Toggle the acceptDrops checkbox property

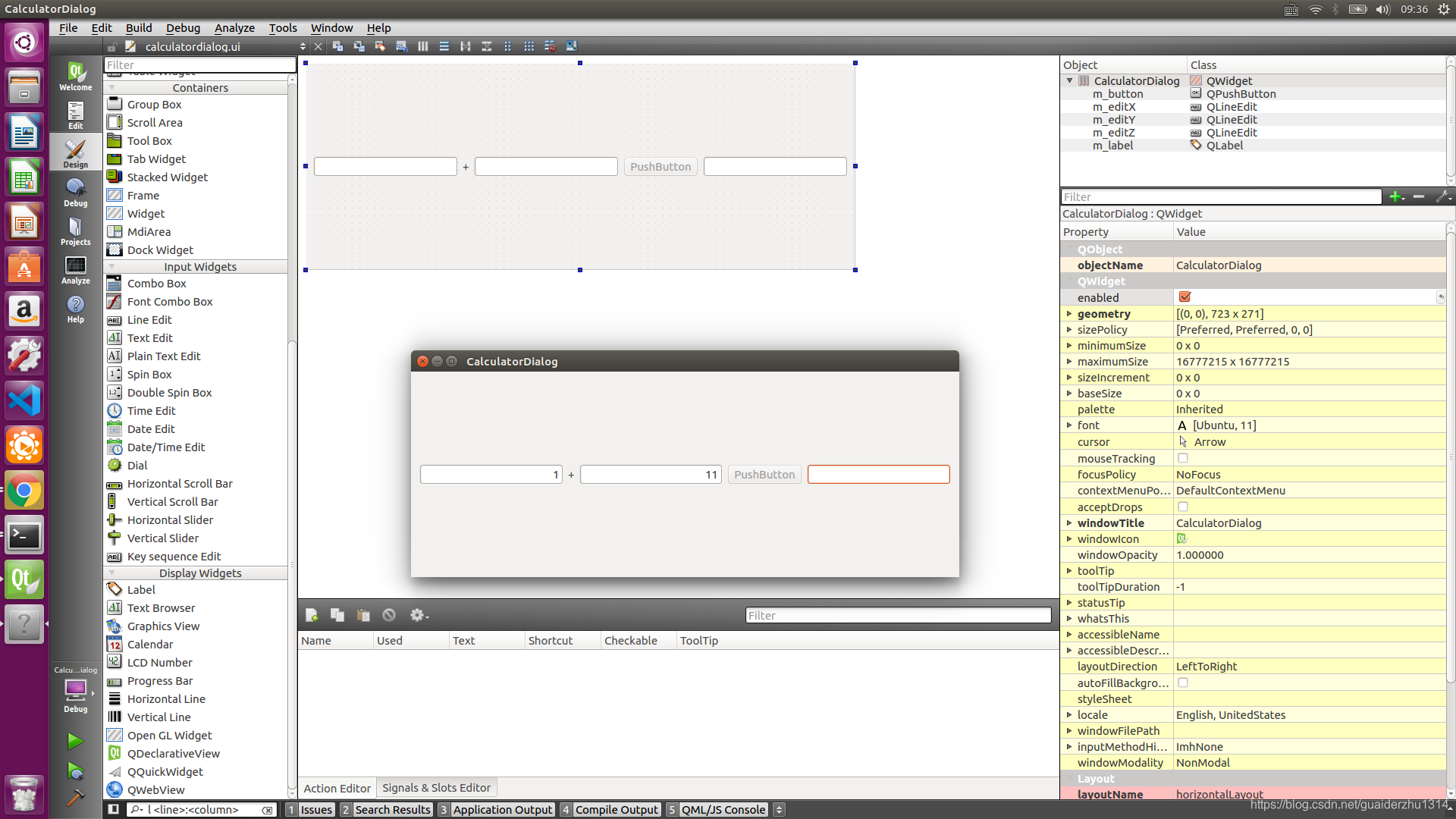[1184, 507]
